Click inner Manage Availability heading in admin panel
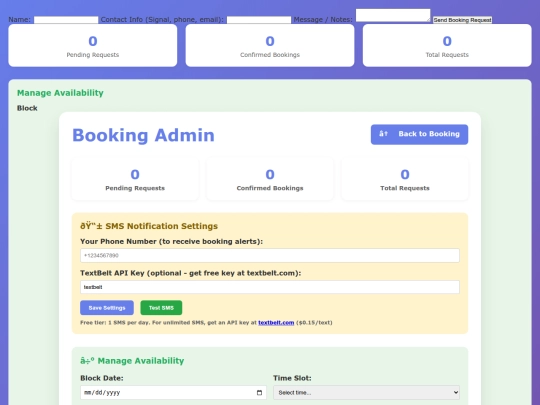This screenshot has height=405, width=540. click(132, 361)
